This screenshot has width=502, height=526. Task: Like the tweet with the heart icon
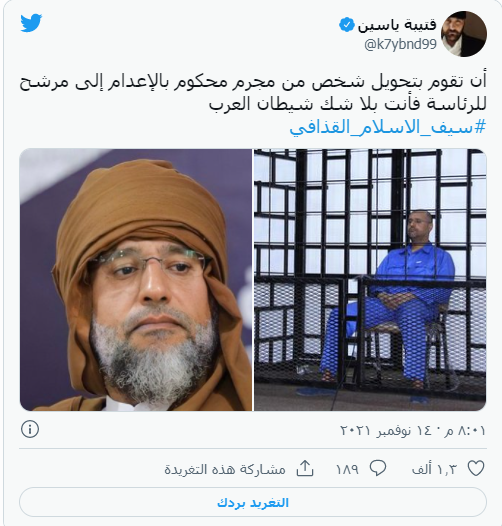point(476,468)
